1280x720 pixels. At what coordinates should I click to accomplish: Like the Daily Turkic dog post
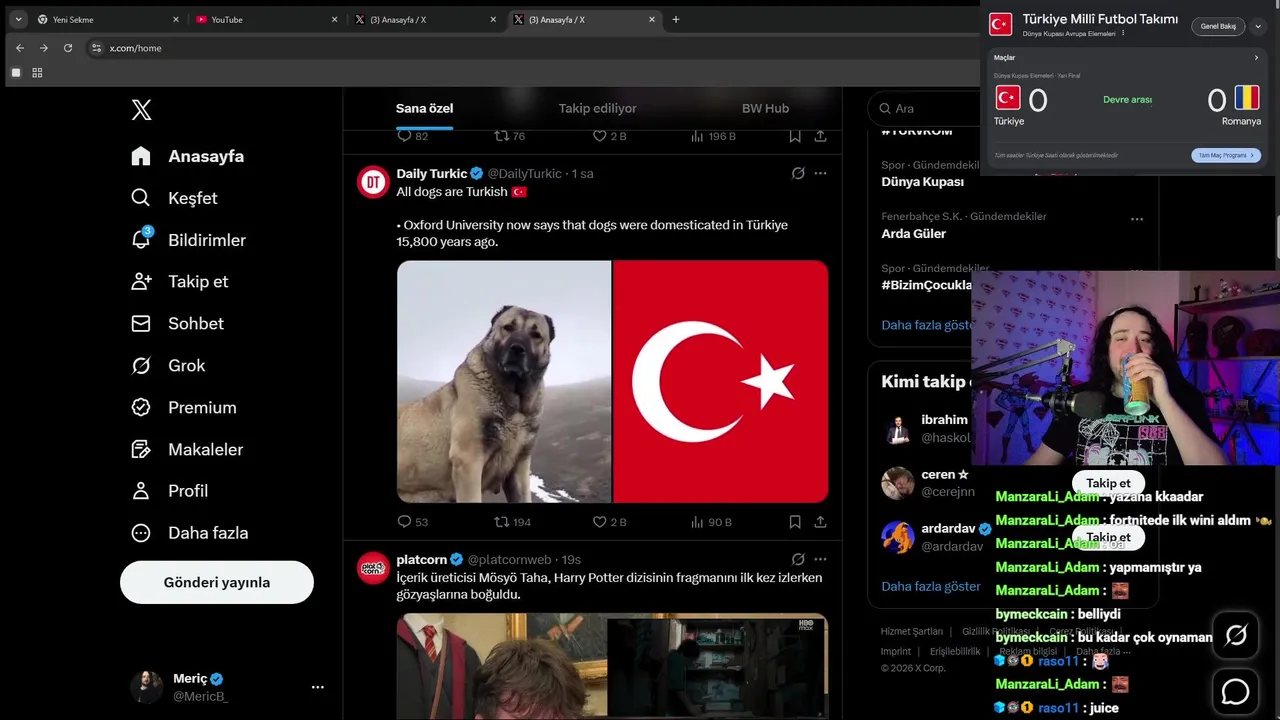(609, 522)
